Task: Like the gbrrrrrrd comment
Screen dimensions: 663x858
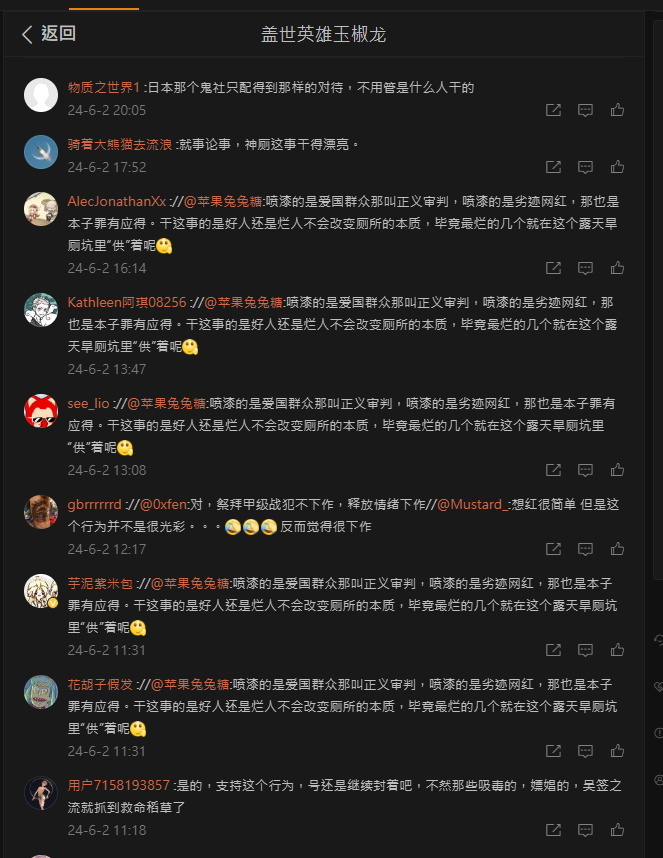Action: [618, 549]
